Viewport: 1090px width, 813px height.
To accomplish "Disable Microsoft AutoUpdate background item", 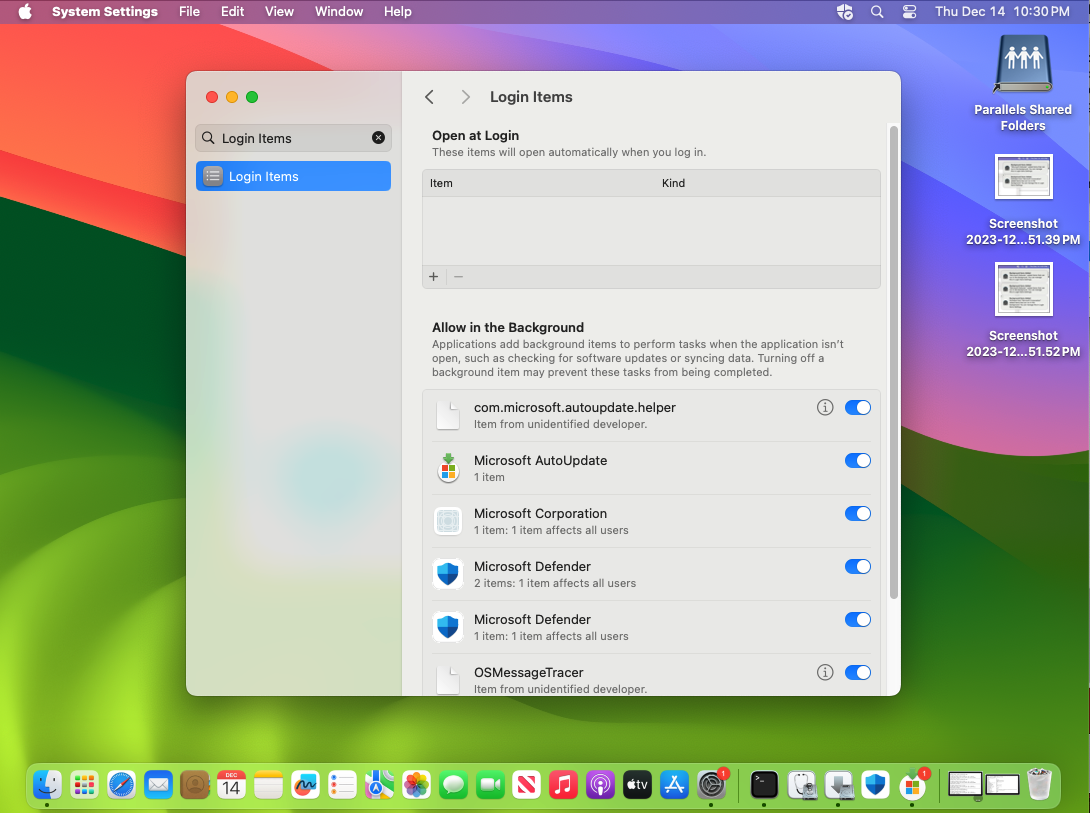I will pos(857,460).
